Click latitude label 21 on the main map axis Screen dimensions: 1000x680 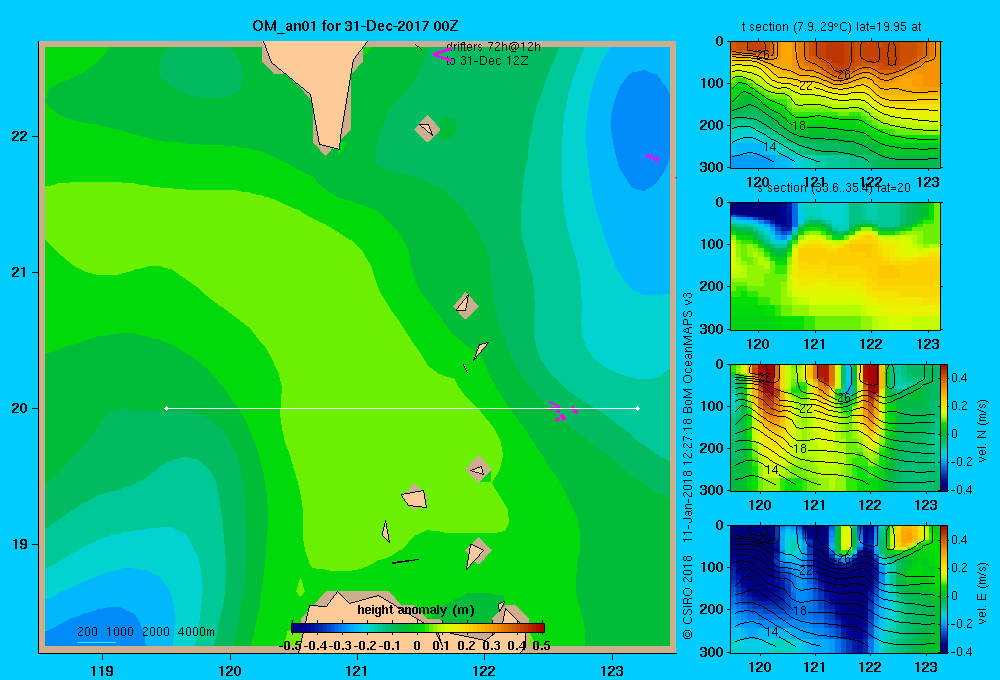tap(20, 272)
